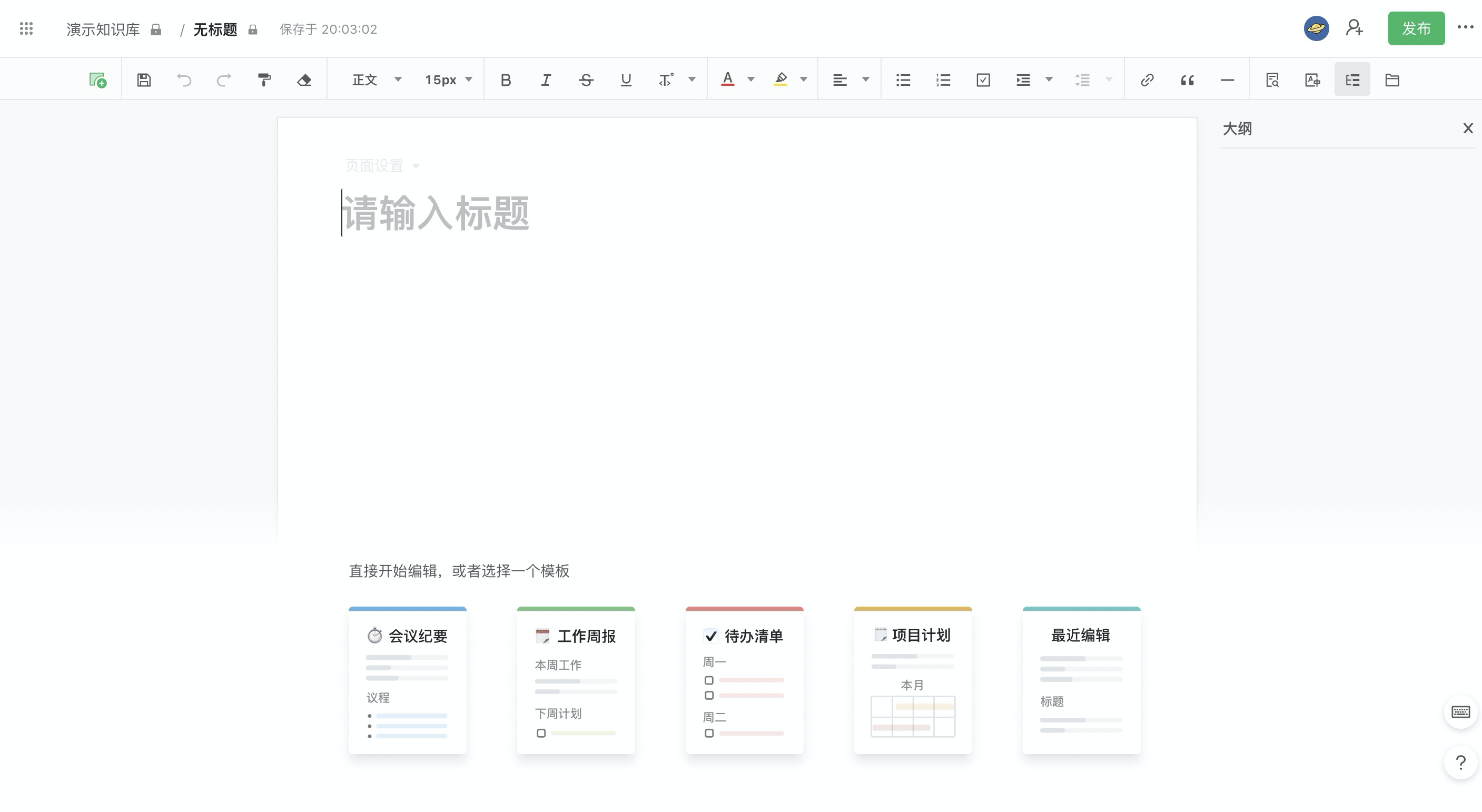The image size is (1482, 812).
Task: Click the insert card plus icon
Action: click(x=97, y=80)
